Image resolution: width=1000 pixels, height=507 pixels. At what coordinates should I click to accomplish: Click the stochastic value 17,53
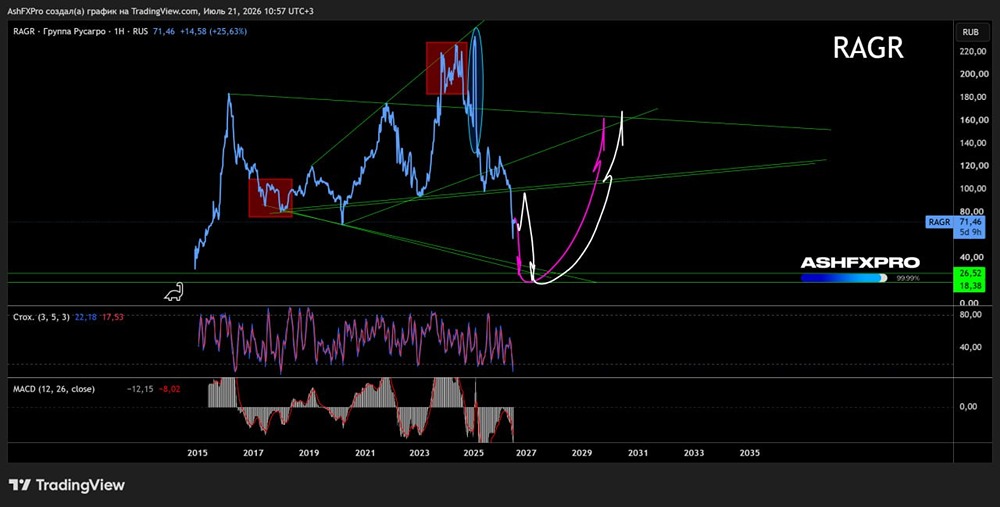tap(112, 317)
